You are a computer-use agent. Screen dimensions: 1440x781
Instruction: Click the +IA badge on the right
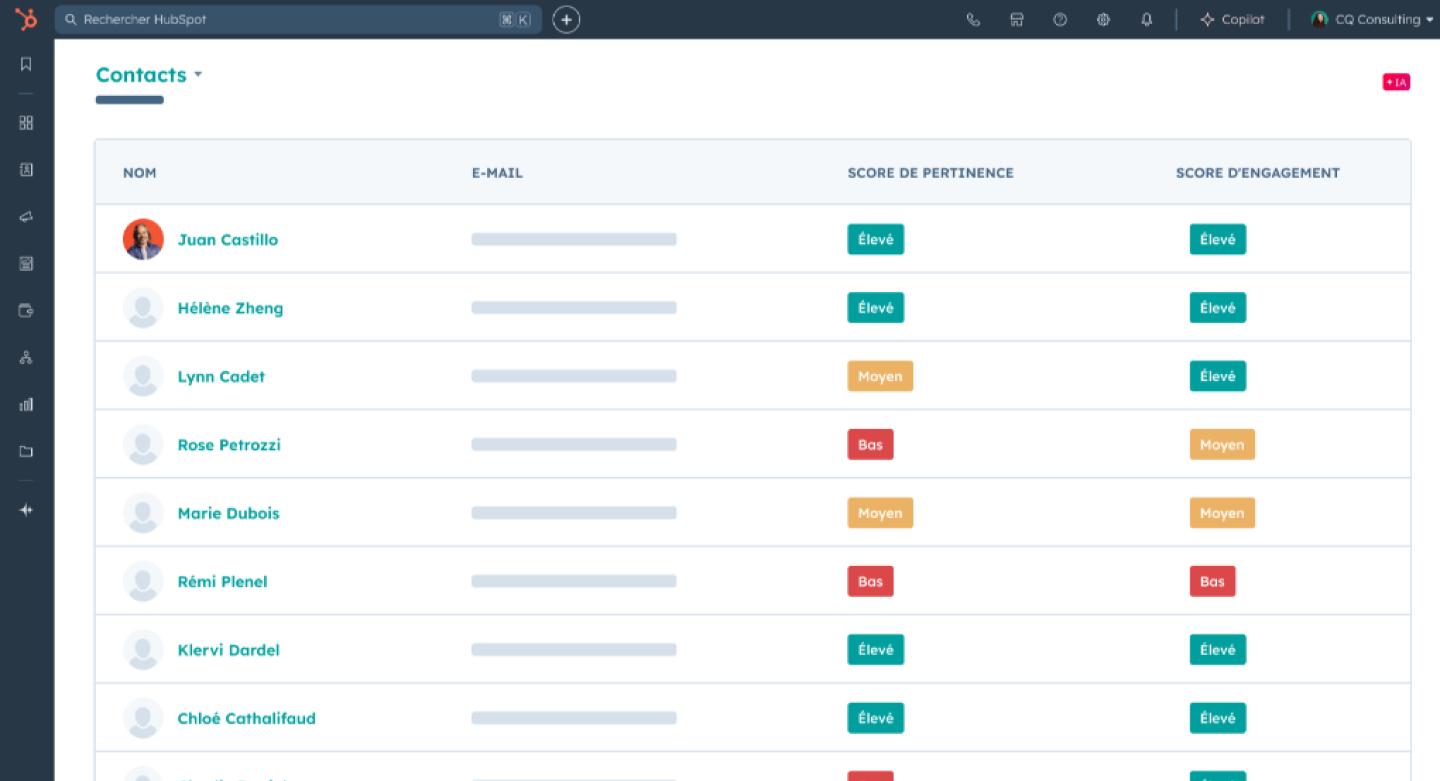tap(1396, 82)
